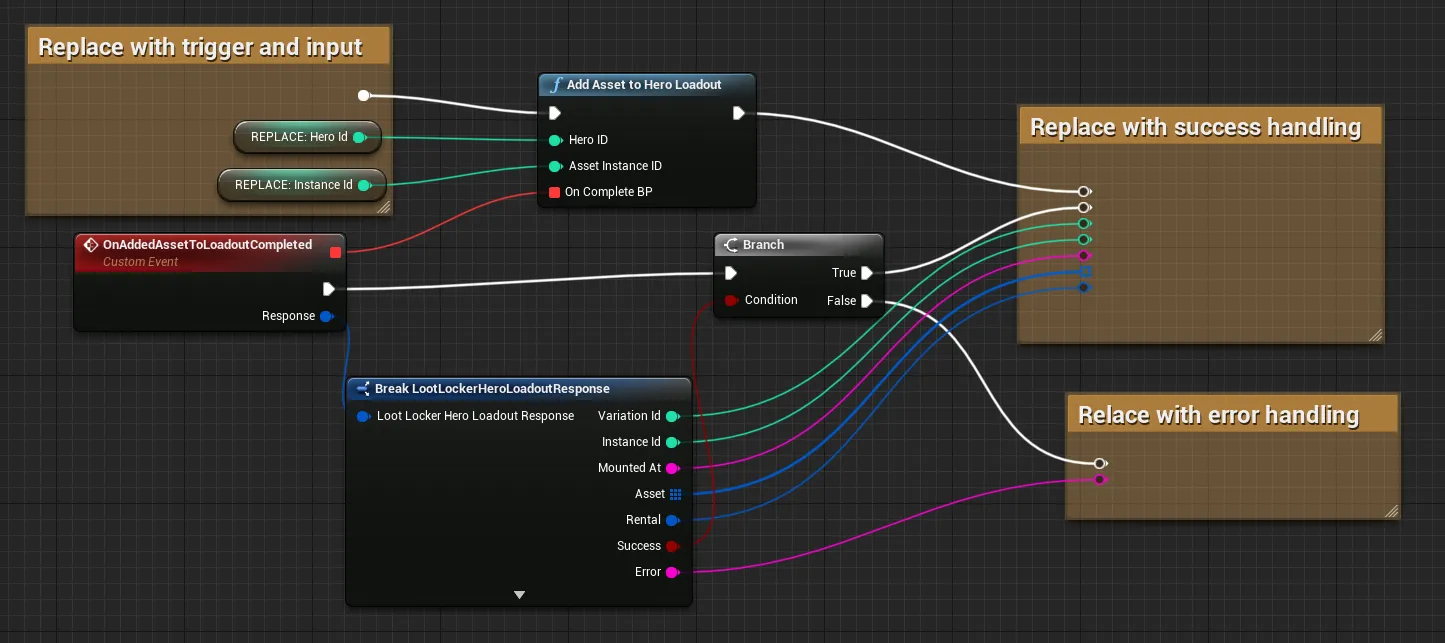Click the OnAddedAssetToLoadoutCompleted exec output pin
1445x643 pixels.
[x=329, y=289]
